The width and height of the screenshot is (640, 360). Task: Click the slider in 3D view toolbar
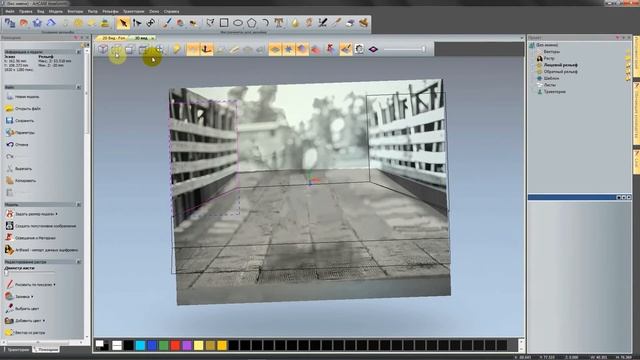405,49
